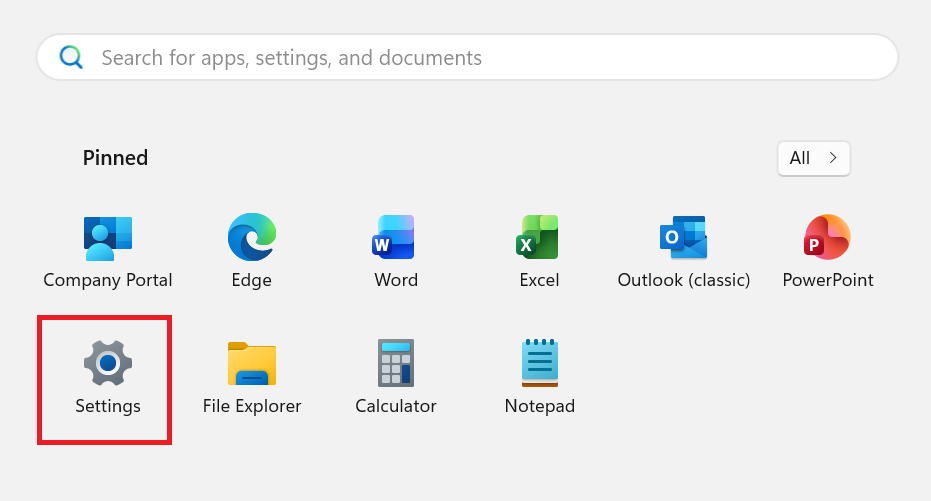Open the File Explorer folder icon
Image resolution: width=931 pixels, height=501 pixels.
(x=252, y=363)
